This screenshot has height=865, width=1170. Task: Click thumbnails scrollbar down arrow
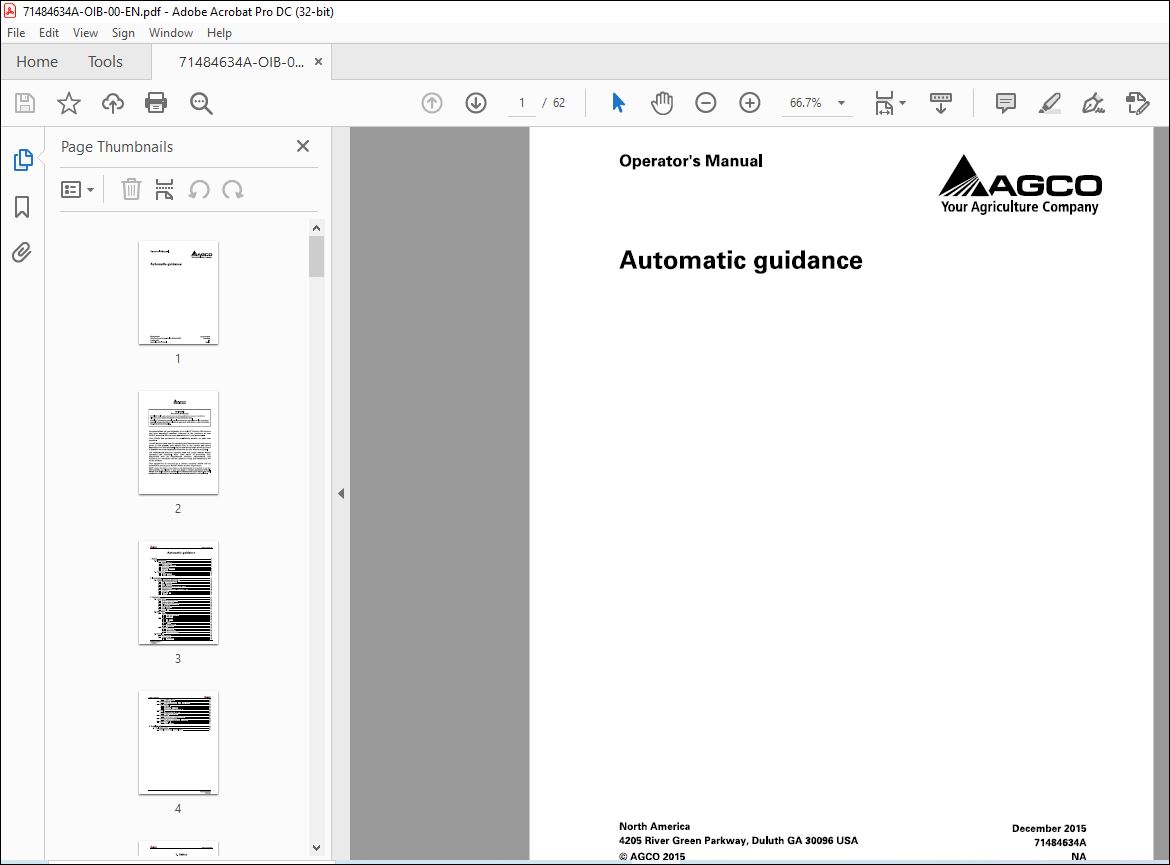click(316, 848)
